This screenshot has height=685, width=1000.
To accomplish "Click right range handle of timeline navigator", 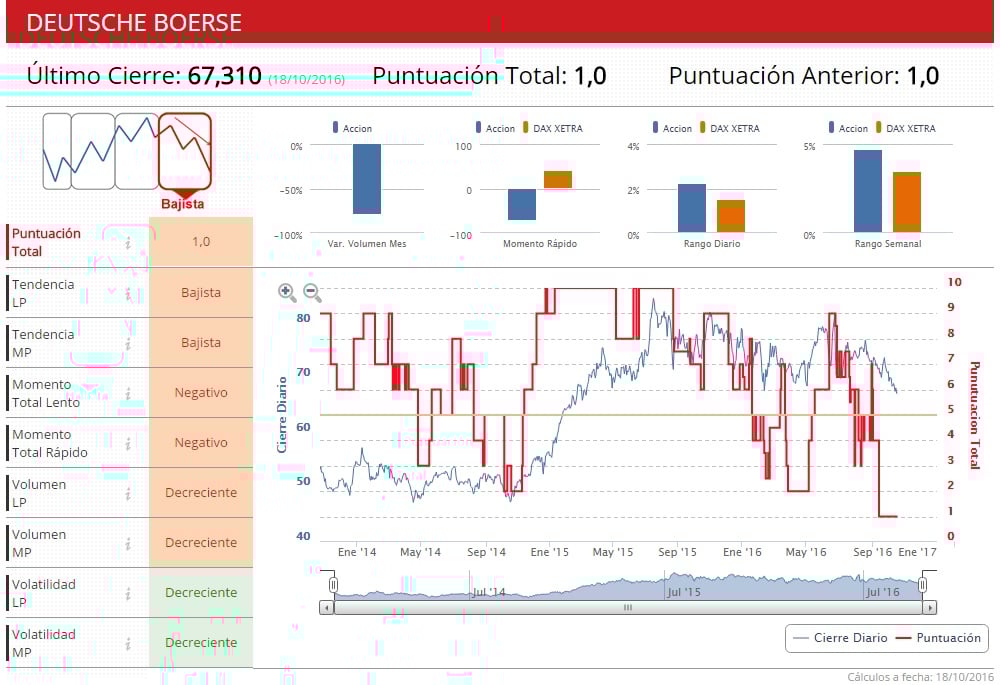I will [x=922, y=585].
